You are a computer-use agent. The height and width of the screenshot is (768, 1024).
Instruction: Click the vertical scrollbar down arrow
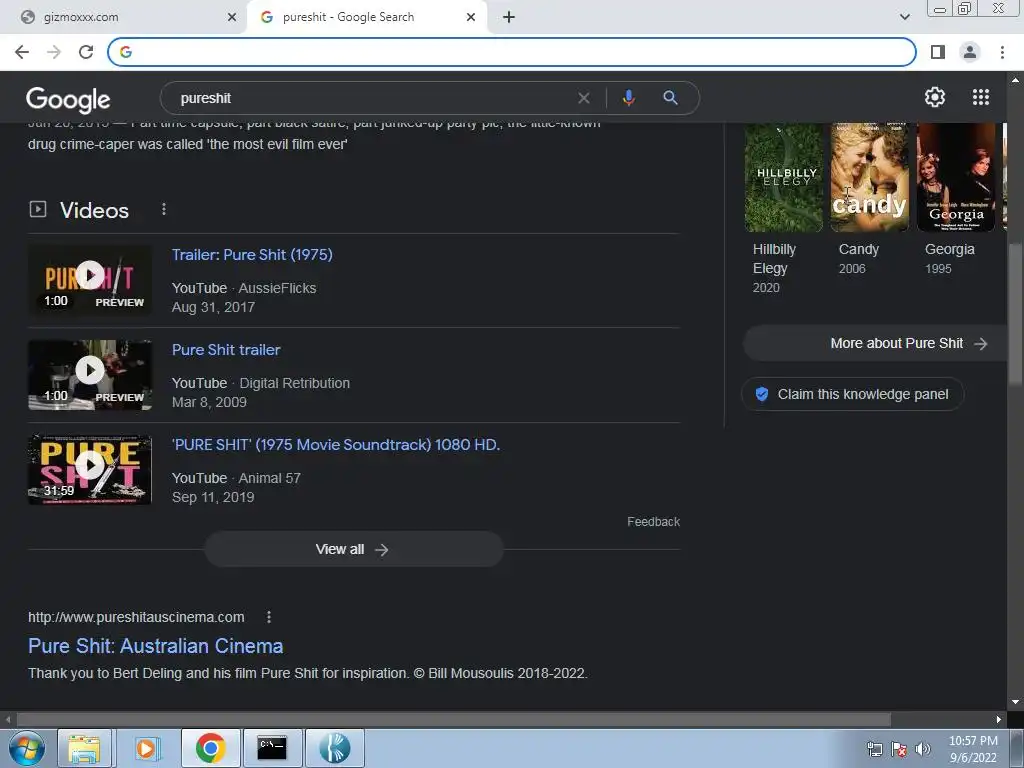tap(1015, 702)
